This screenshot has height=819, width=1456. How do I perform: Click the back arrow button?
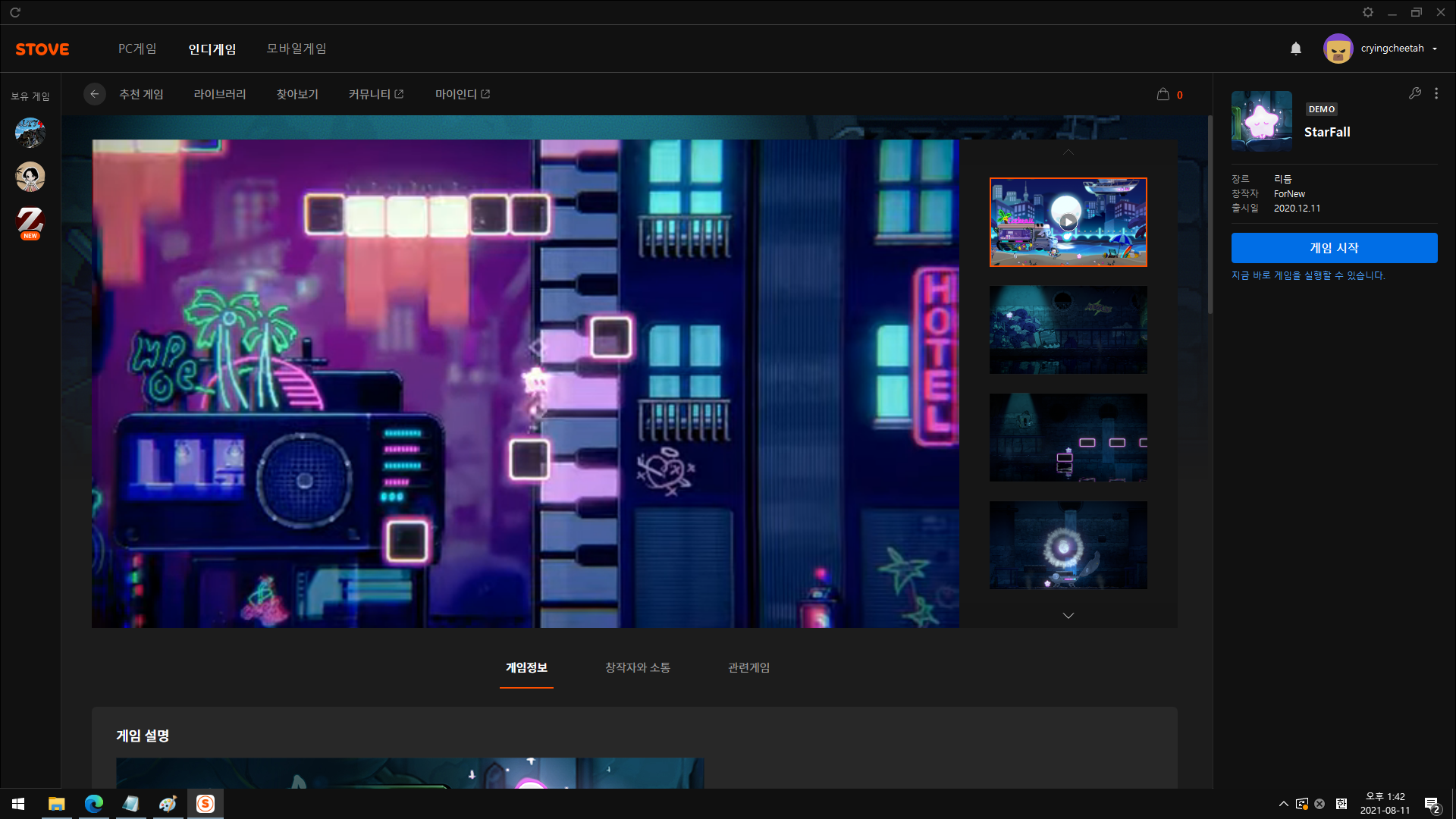coord(94,94)
